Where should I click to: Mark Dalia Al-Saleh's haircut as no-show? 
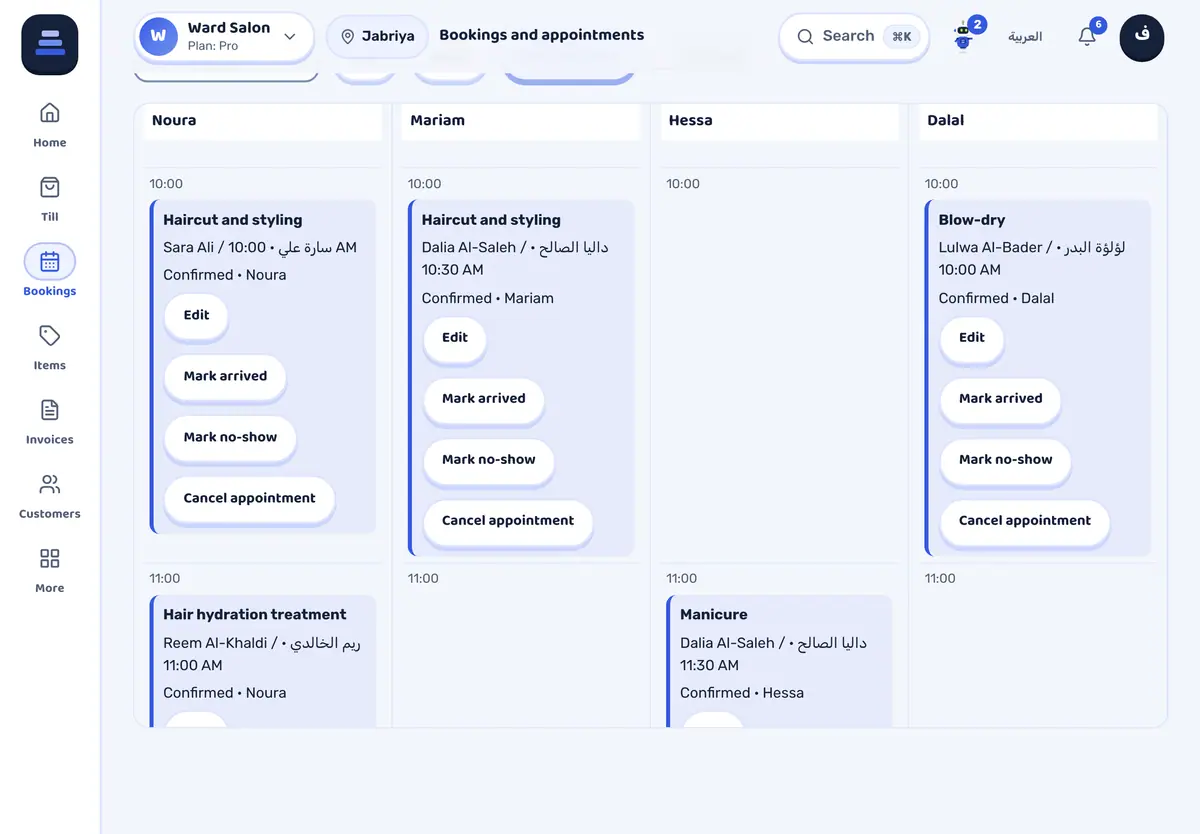tap(489, 461)
